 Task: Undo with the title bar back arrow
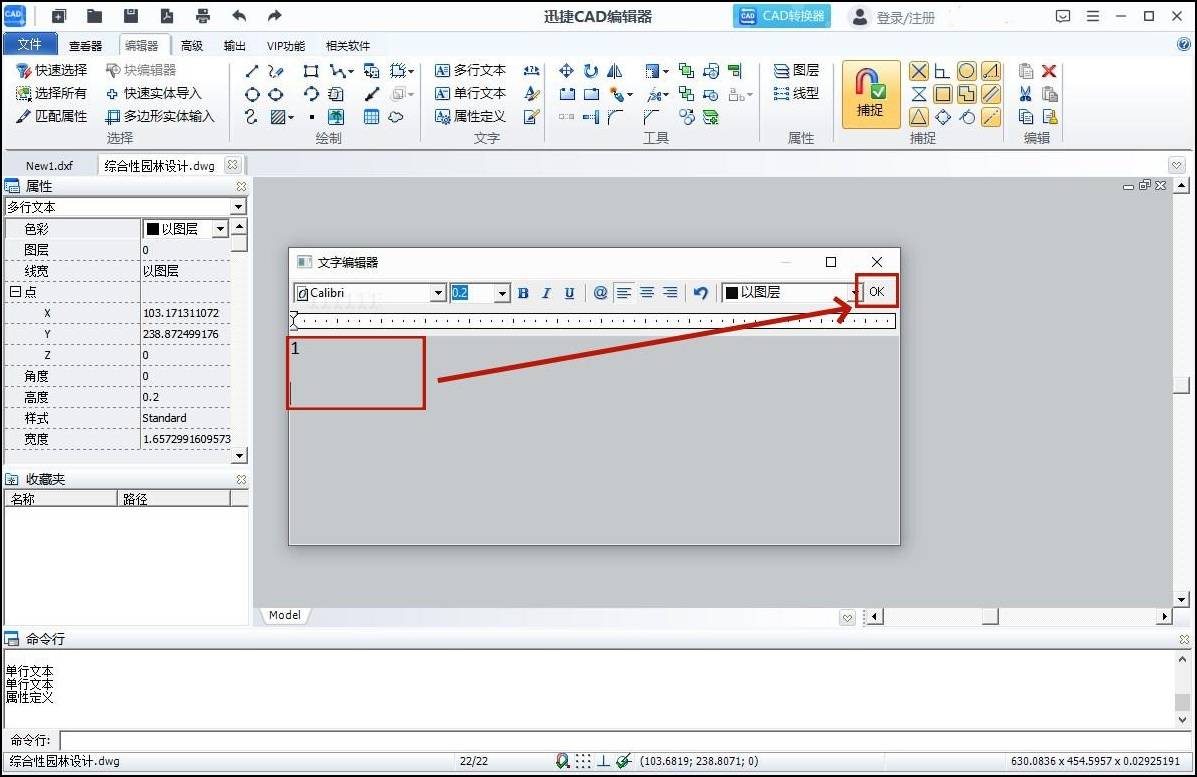pos(239,16)
